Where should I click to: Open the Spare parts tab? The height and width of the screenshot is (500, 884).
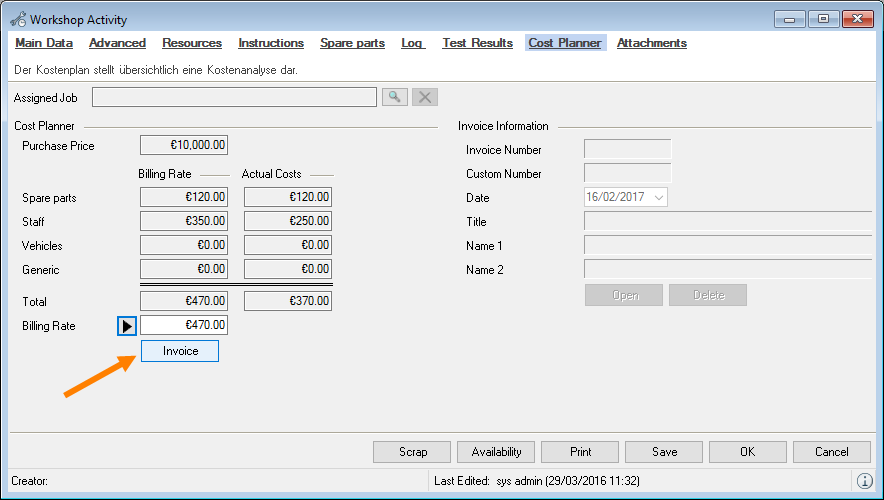352,43
